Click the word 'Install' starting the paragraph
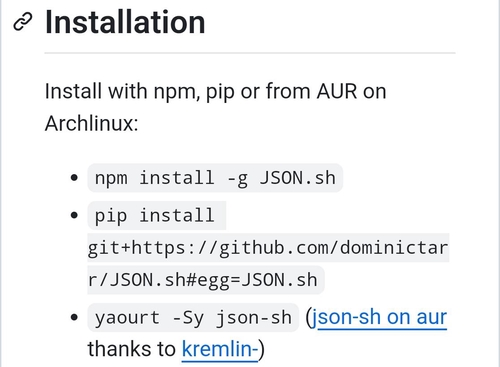The height and width of the screenshot is (367, 500). tap(73, 91)
